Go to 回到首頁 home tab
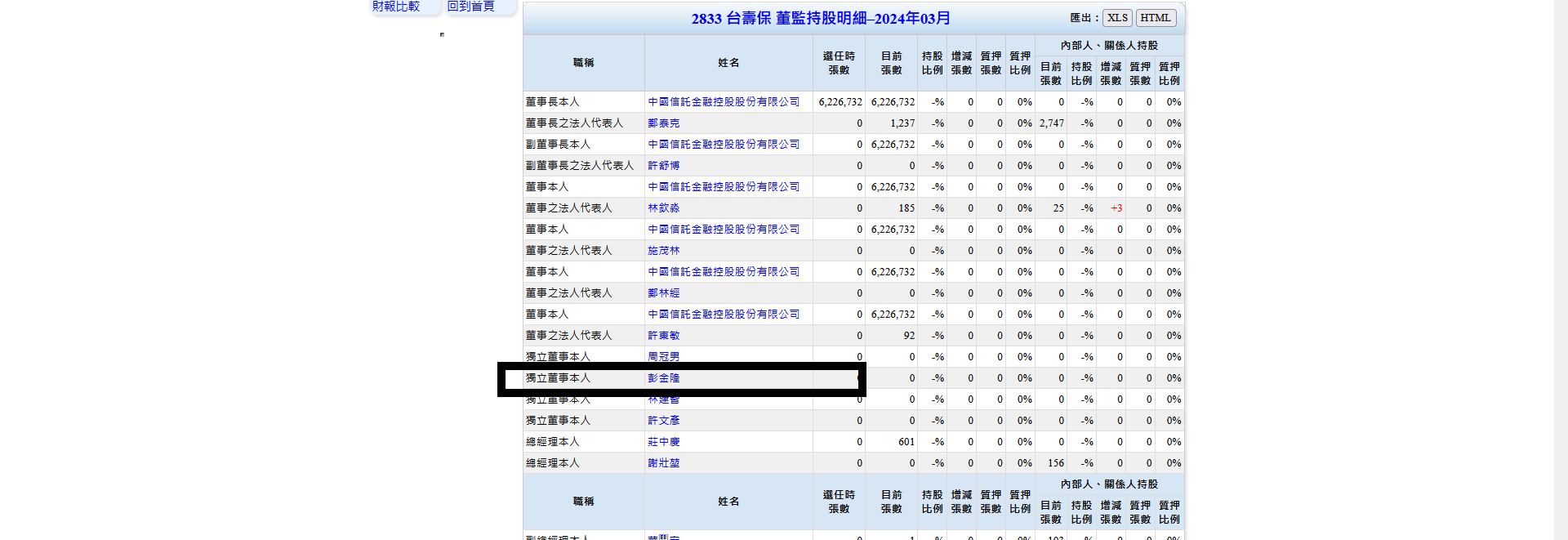 click(x=471, y=7)
